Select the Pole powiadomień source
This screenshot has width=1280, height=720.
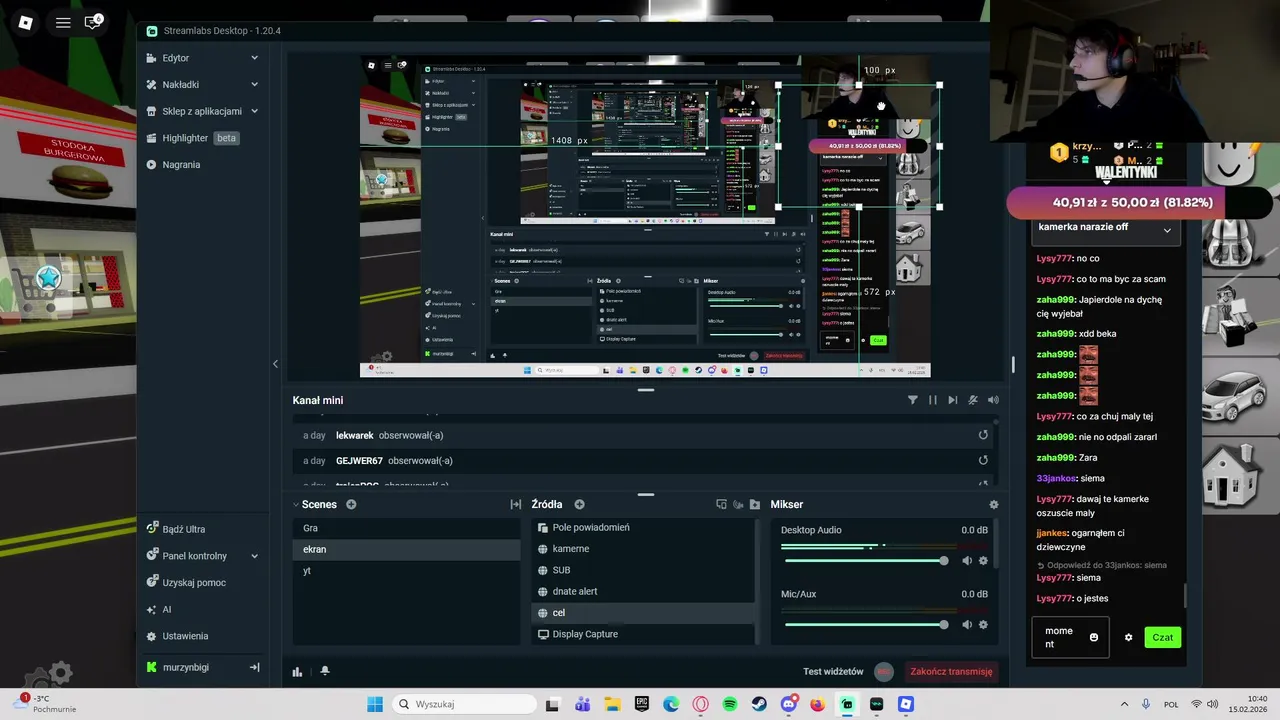coord(644,528)
